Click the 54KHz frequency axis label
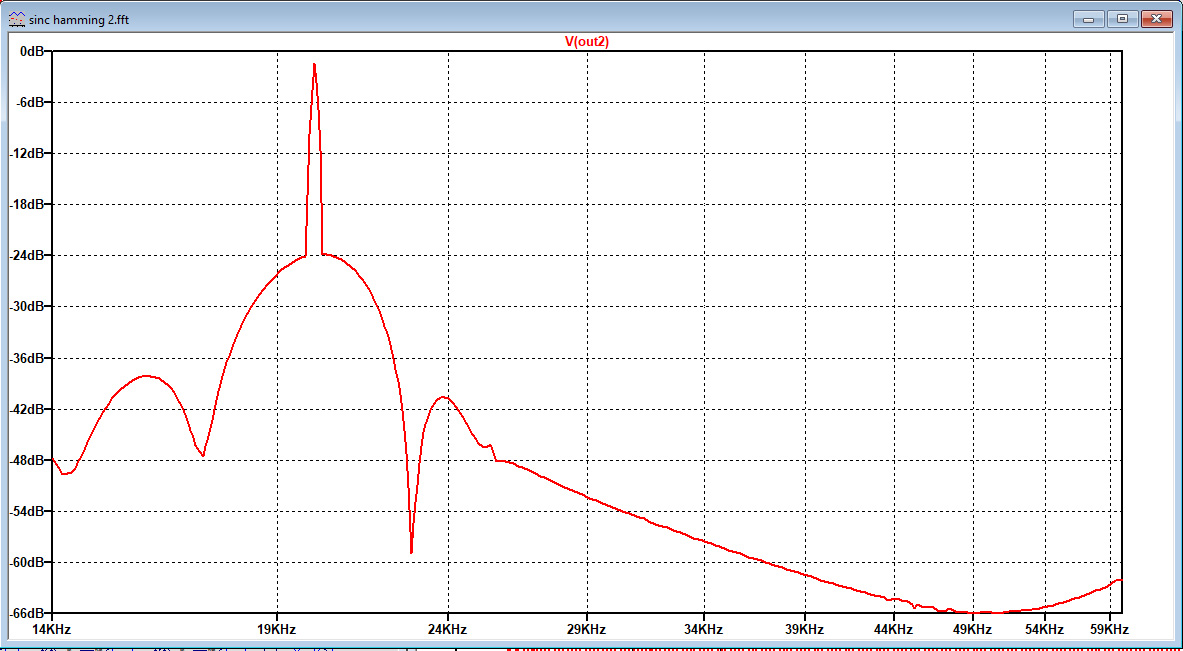1183x651 pixels. point(1044,629)
